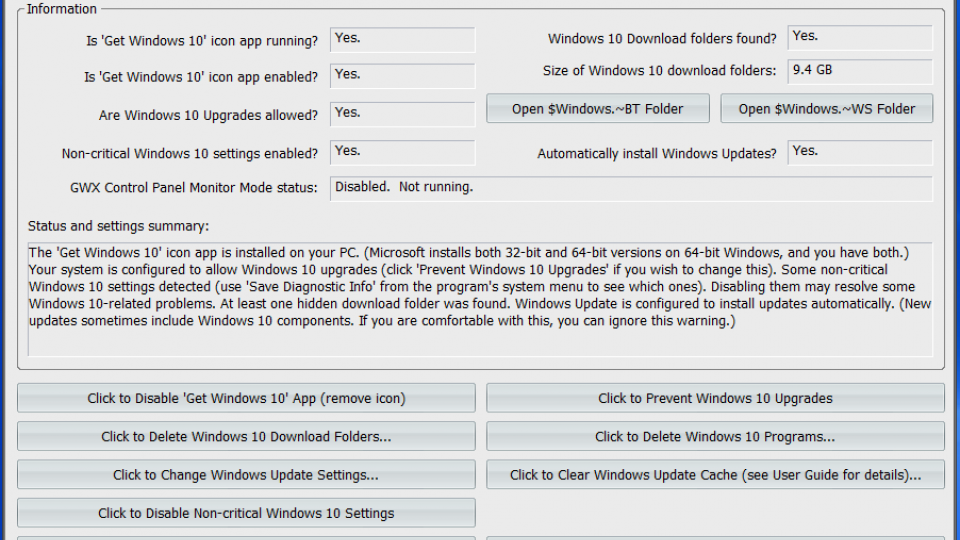Screen dimensions: 960x540
Task: Click 'Is 'Get Windows 10' icon app running?' label
Action: (202, 41)
